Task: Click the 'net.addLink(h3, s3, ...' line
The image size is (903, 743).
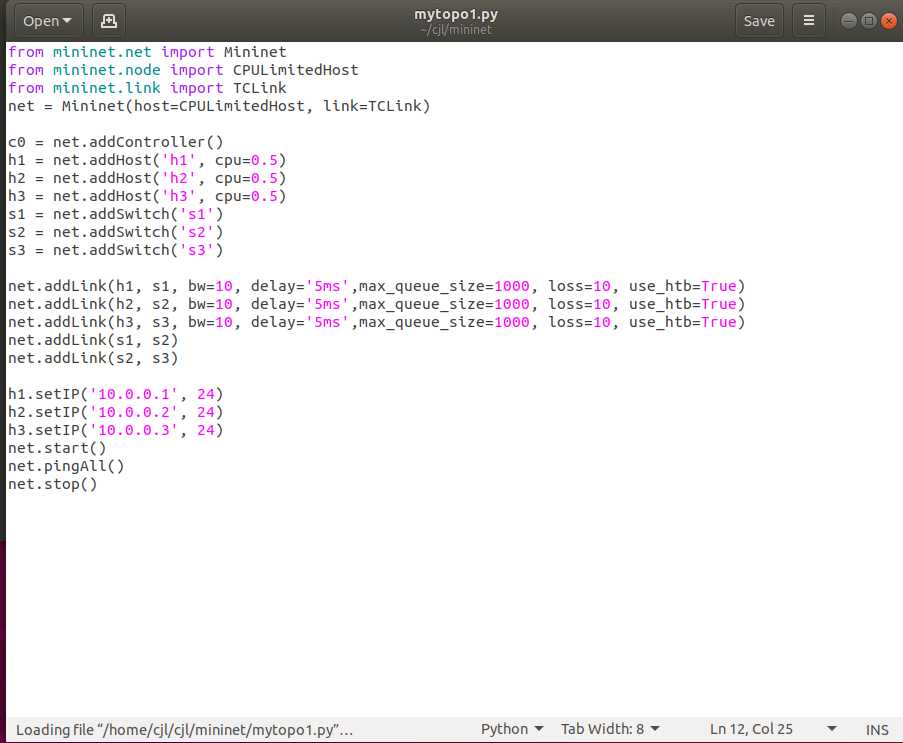Action: coord(377,322)
